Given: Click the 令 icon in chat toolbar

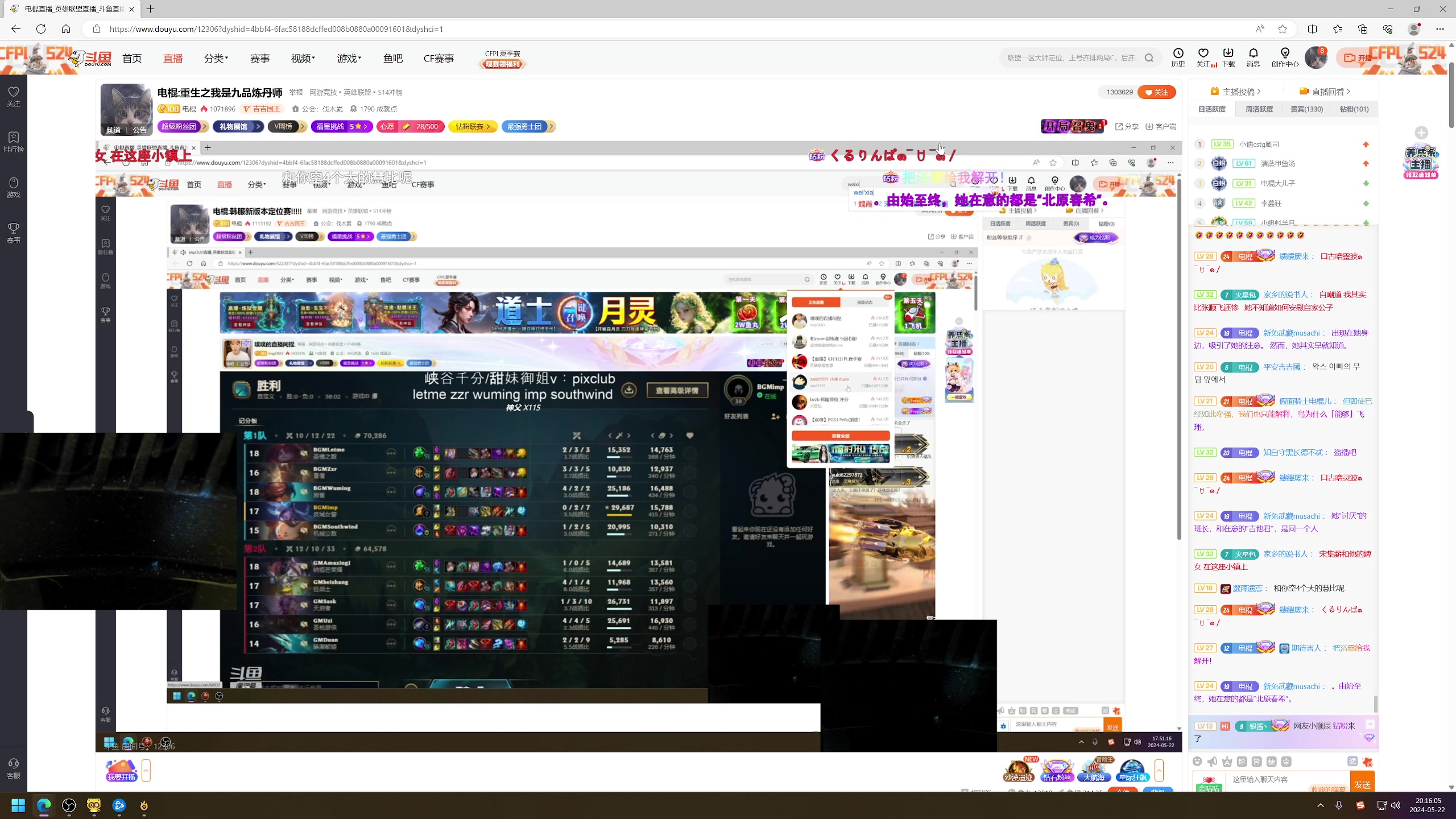Looking at the screenshot, I should click(1287, 762).
